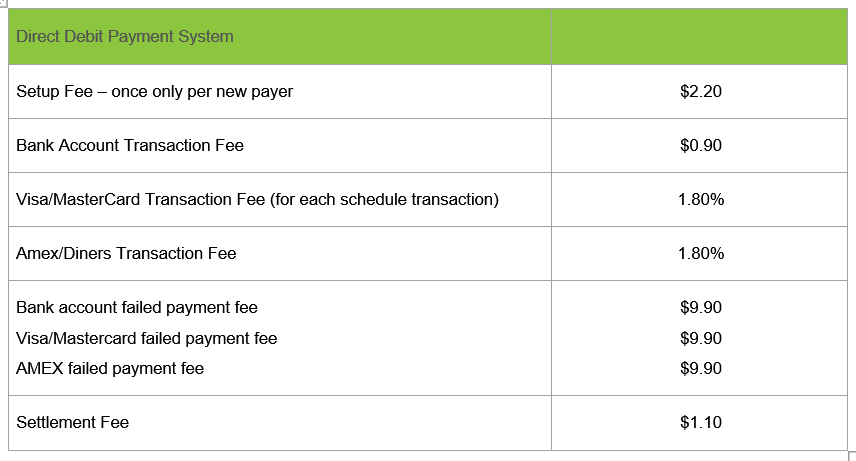Click $9.90 beside AMEX failed payment fee
This screenshot has height=461, width=856.
click(x=700, y=368)
